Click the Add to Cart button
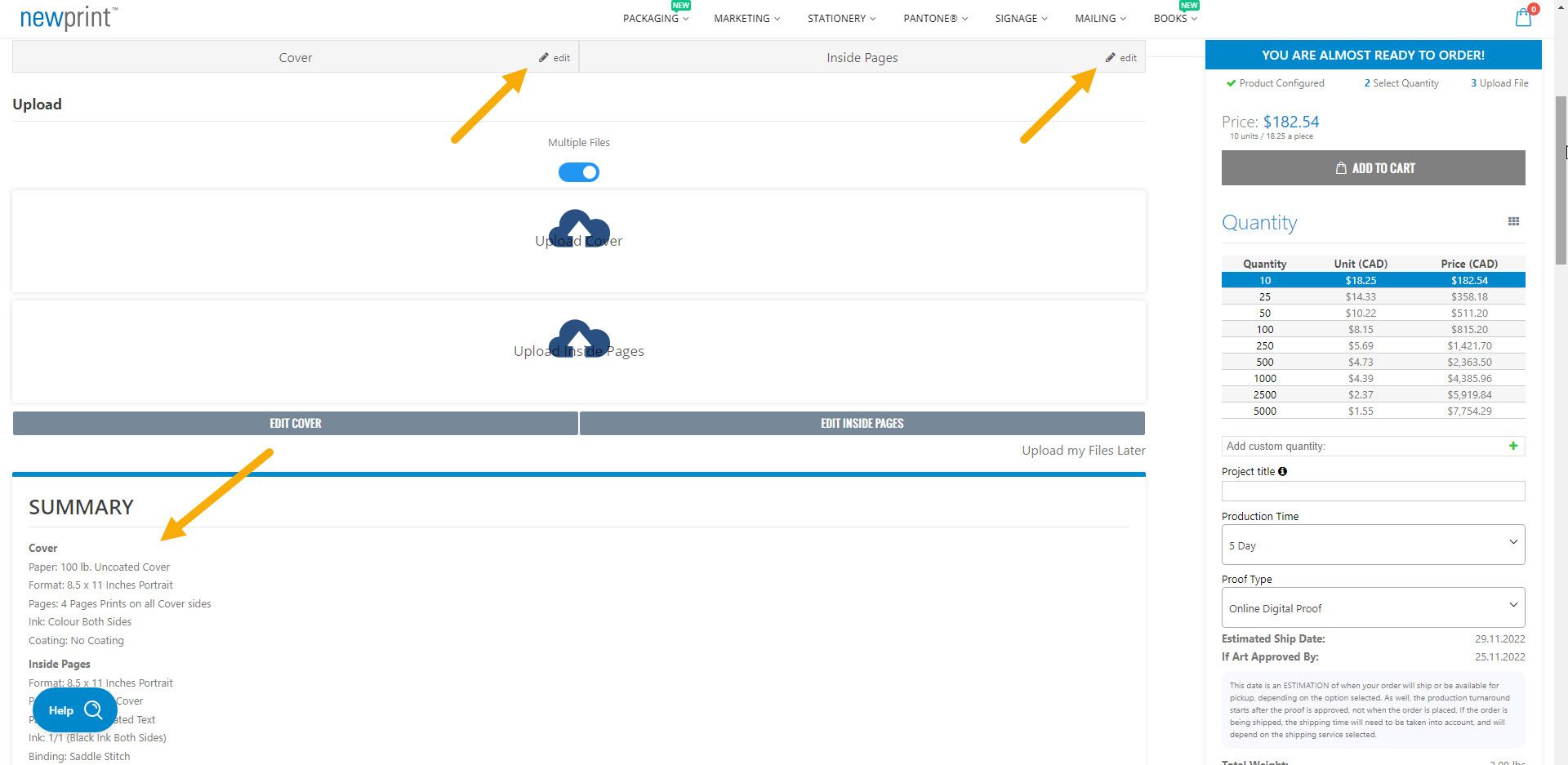1568x765 pixels. [x=1373, y=168]
